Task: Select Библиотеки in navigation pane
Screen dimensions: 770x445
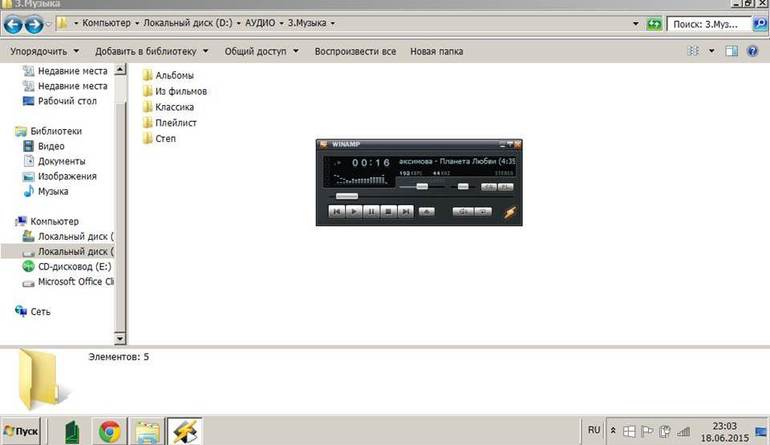Action: click(x=49, y=131)
